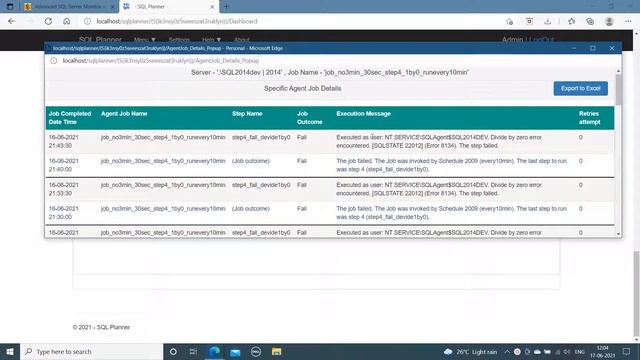
Task: Click main page vertical scrollbar thumb
Action: point(636,293)
